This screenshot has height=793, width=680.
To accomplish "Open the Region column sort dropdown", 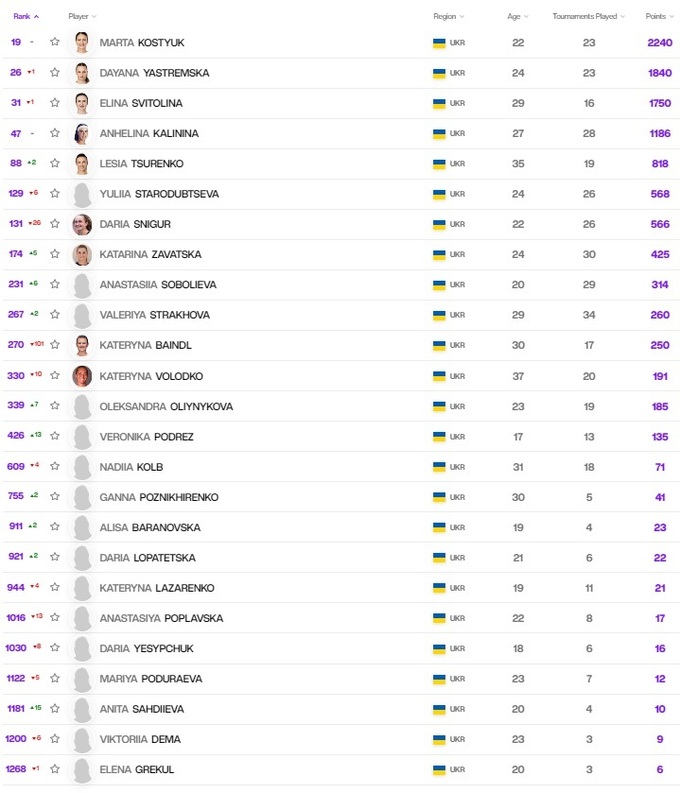I will coord(449,17).
